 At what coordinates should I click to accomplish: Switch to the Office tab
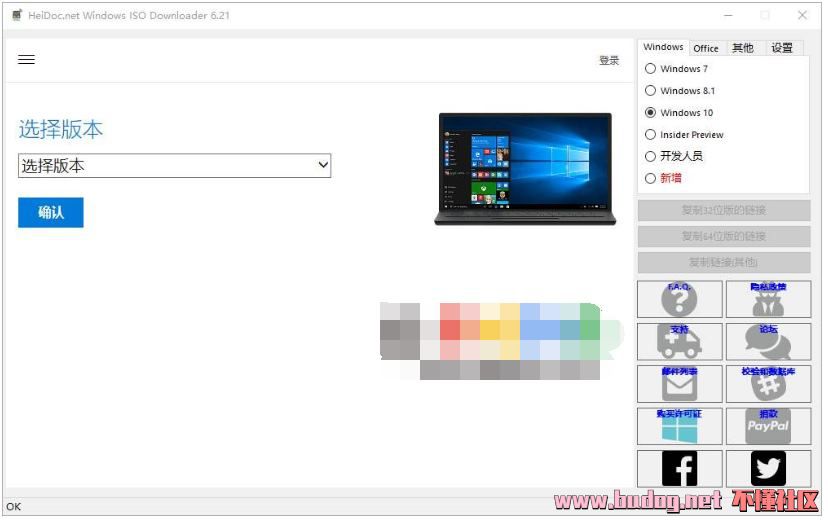point(709,49)
